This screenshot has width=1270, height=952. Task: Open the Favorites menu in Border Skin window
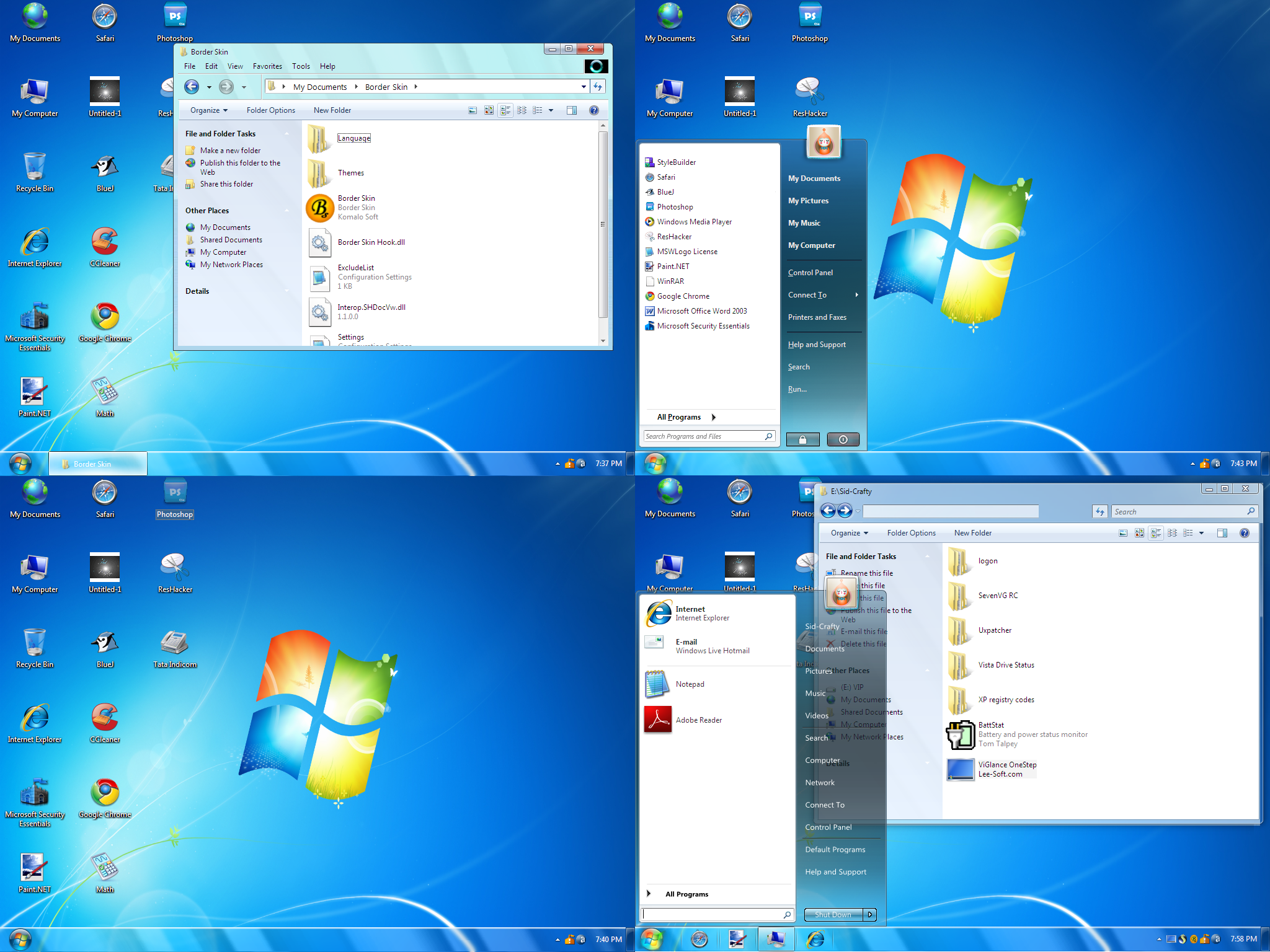tap(267, 66)
